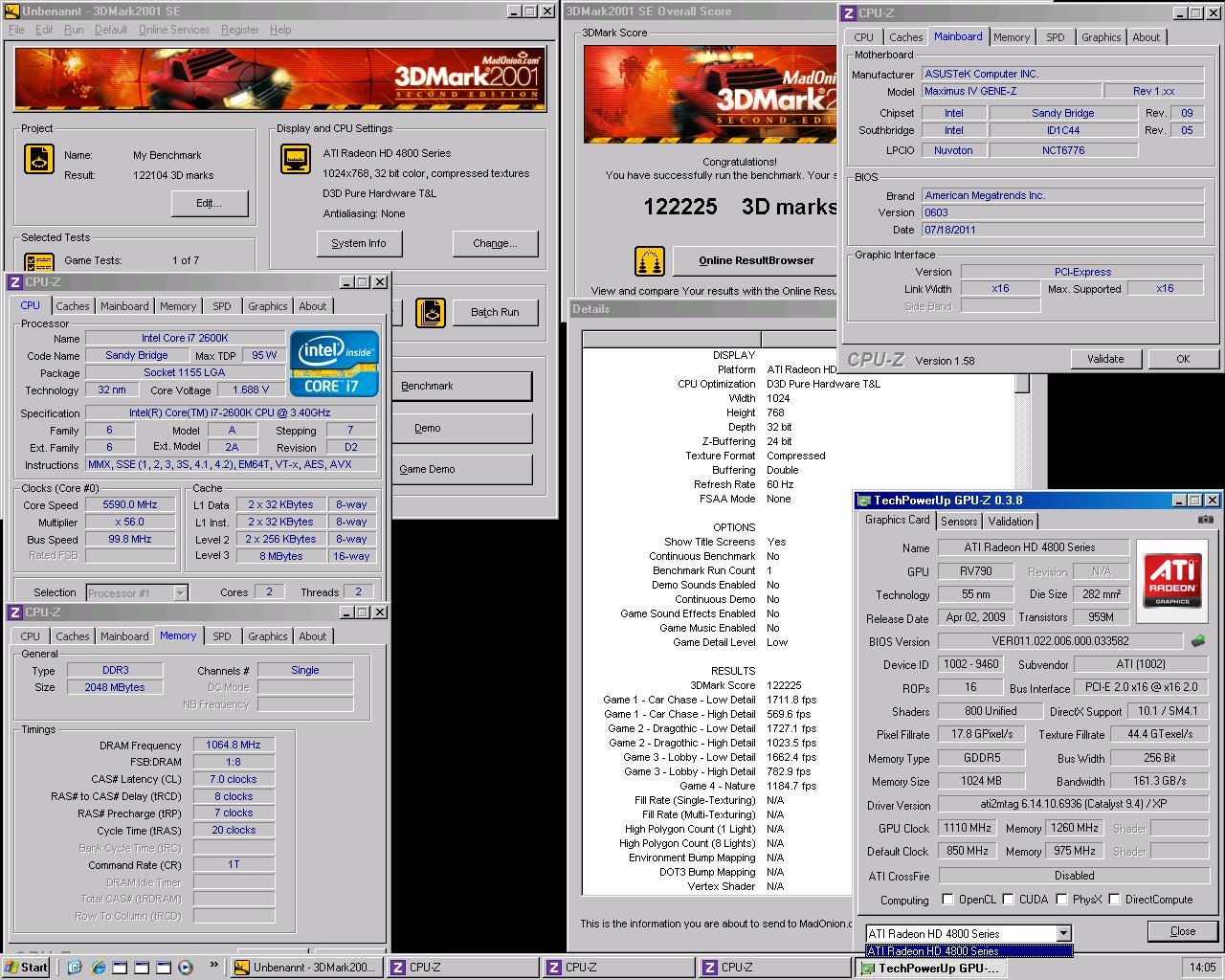Click the CPU-Z Mainboard window title icon
Screen dimensions: 1225x980
pos(849,12)
